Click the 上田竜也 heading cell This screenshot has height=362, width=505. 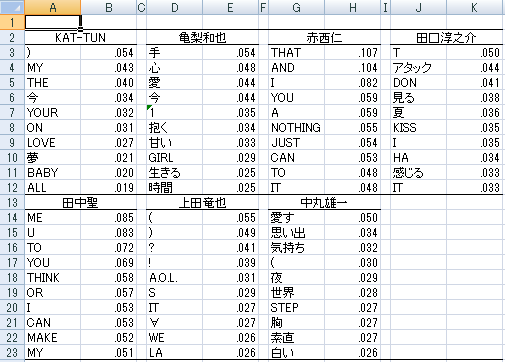point(202,202)
